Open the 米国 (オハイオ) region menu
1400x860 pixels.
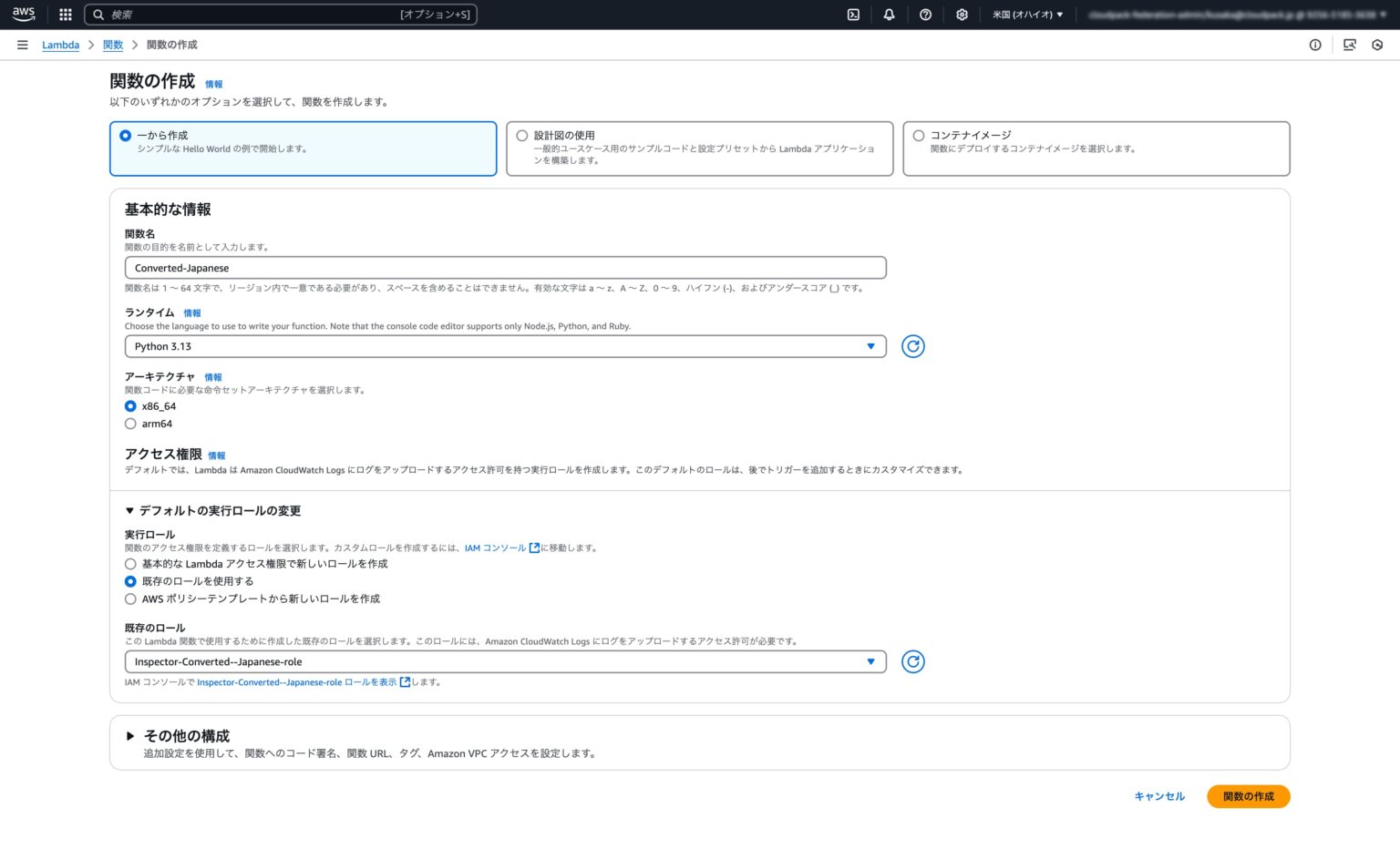coord(1027,15)
